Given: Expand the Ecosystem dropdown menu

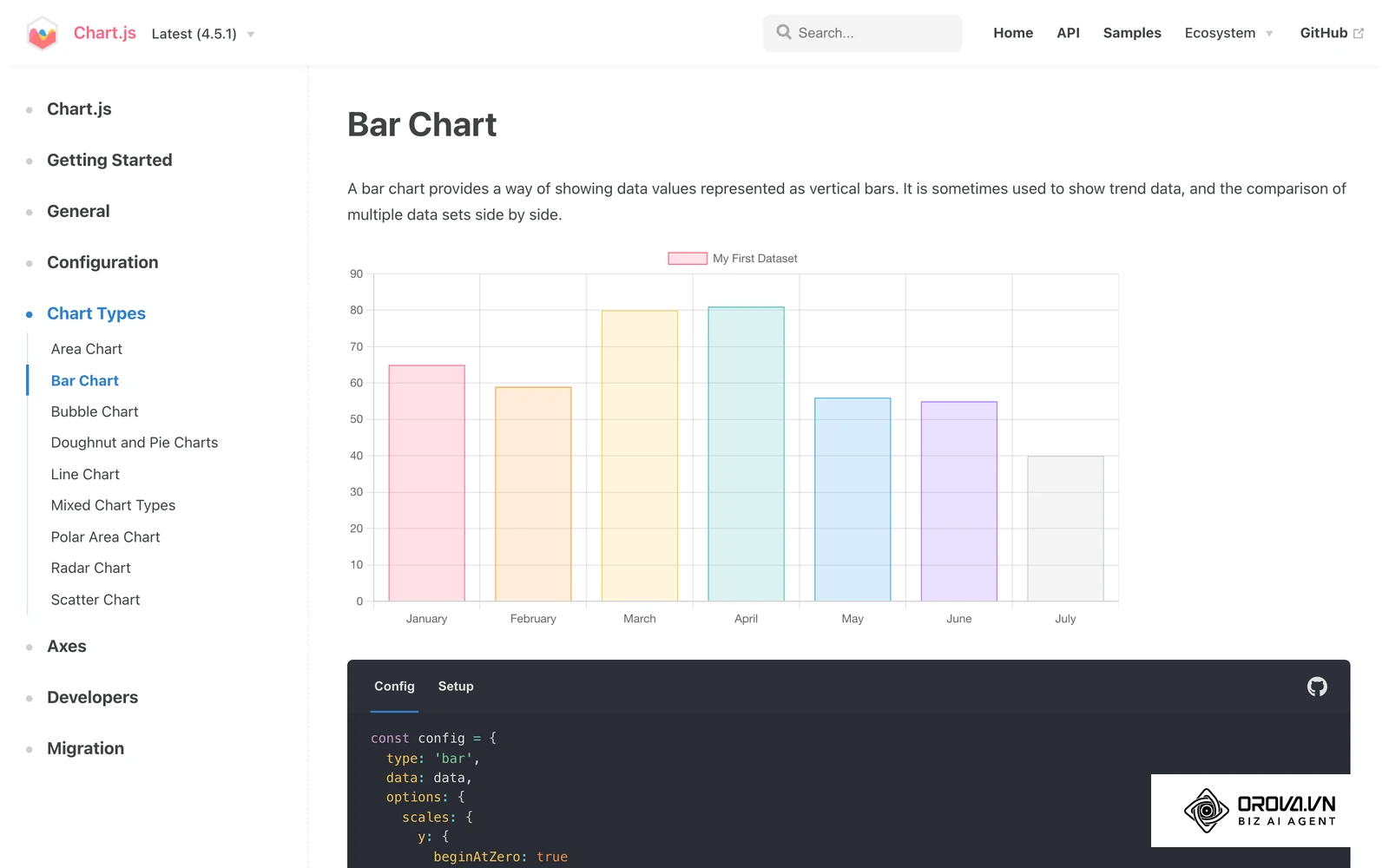Looking at the screenshot, I should 1228,33.
